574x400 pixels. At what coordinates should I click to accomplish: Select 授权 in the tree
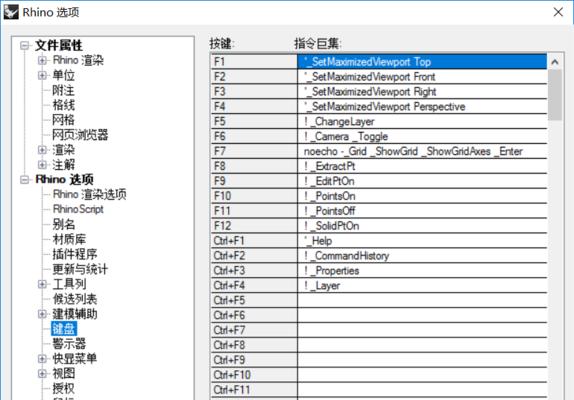click(63, 388)
